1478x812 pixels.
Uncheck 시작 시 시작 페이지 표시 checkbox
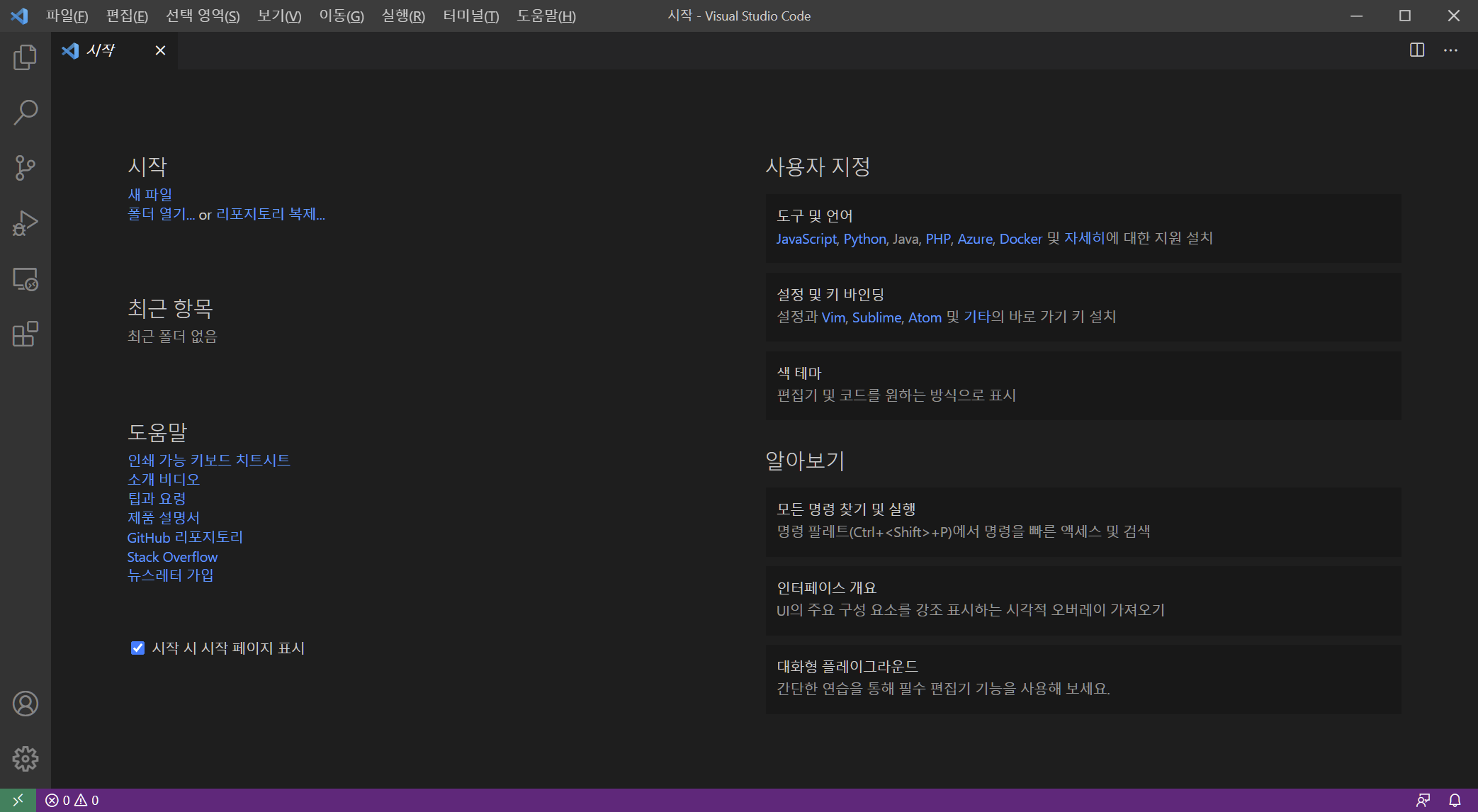[x=137, y=648]
